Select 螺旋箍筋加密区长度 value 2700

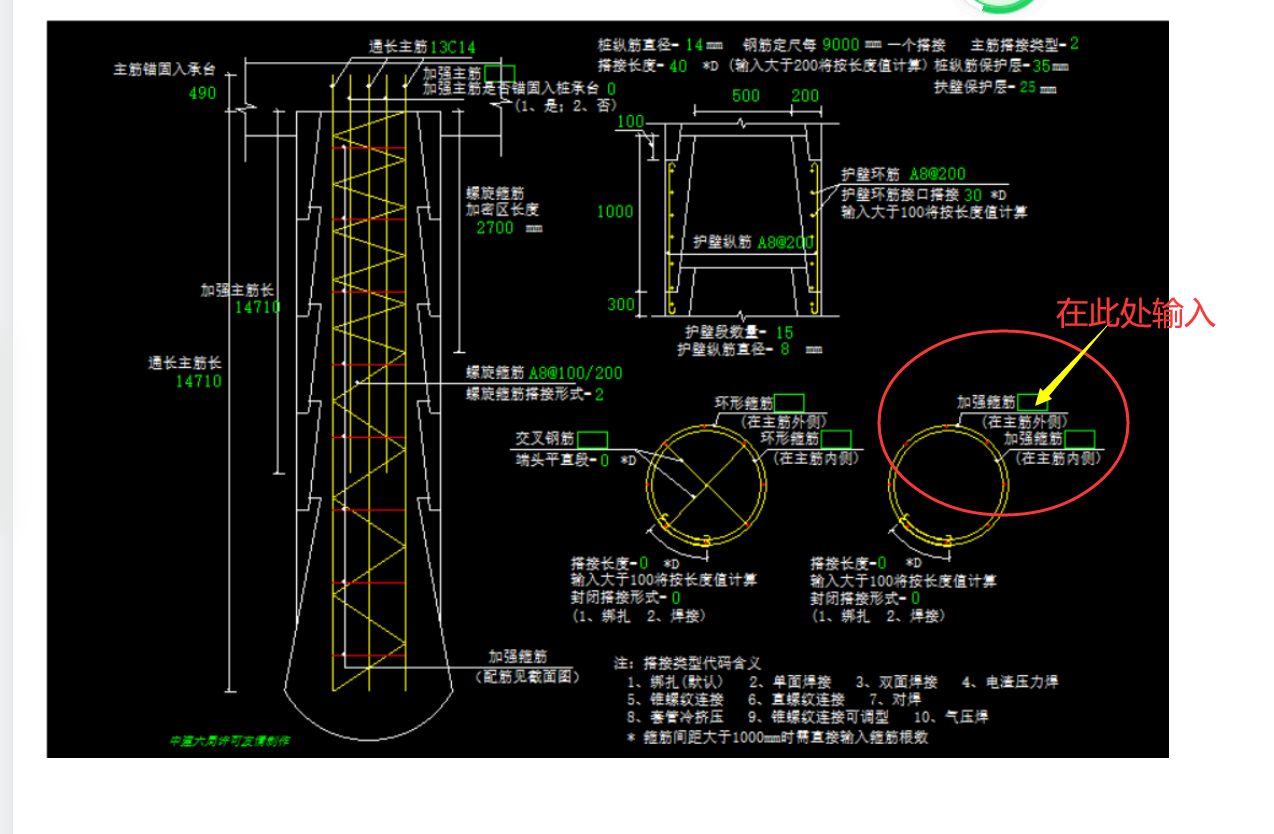coord(496,228)
